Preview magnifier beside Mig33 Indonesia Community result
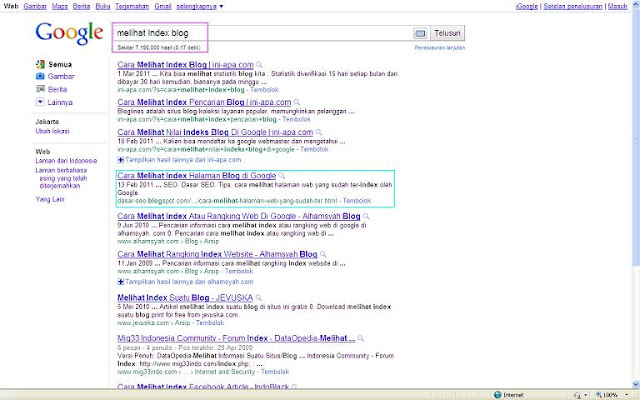Image resolution: width=640 pixels, height=400 pixels. point(360,338)
